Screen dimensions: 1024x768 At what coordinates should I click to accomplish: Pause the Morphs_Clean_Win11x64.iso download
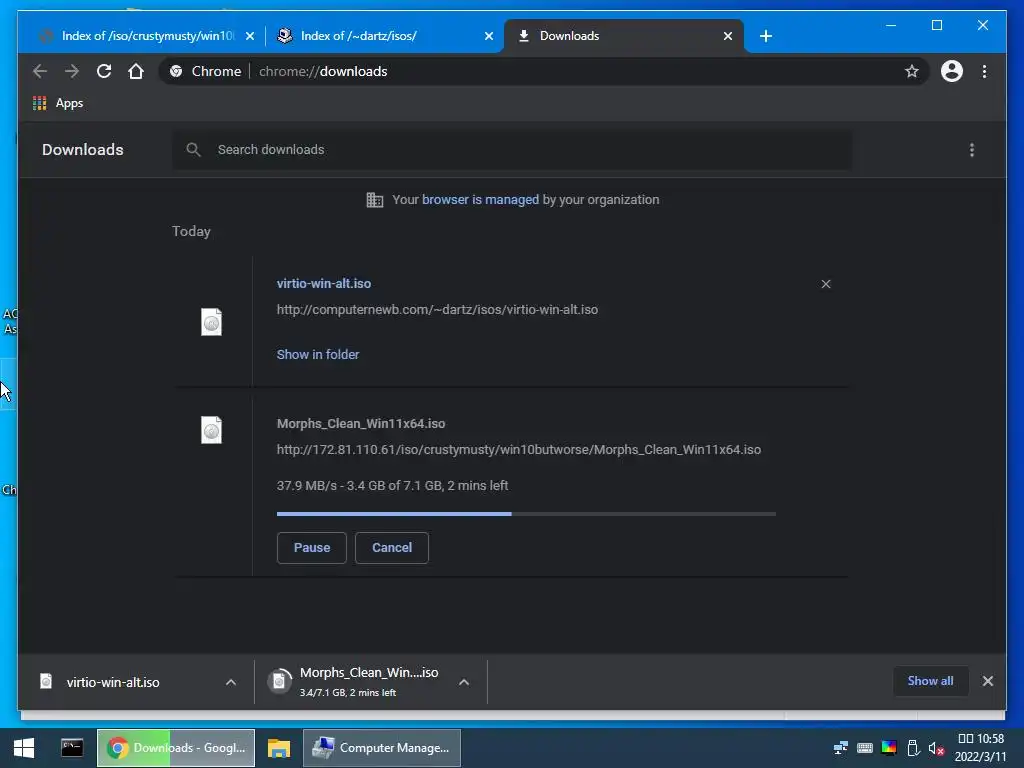coord(312,547)
